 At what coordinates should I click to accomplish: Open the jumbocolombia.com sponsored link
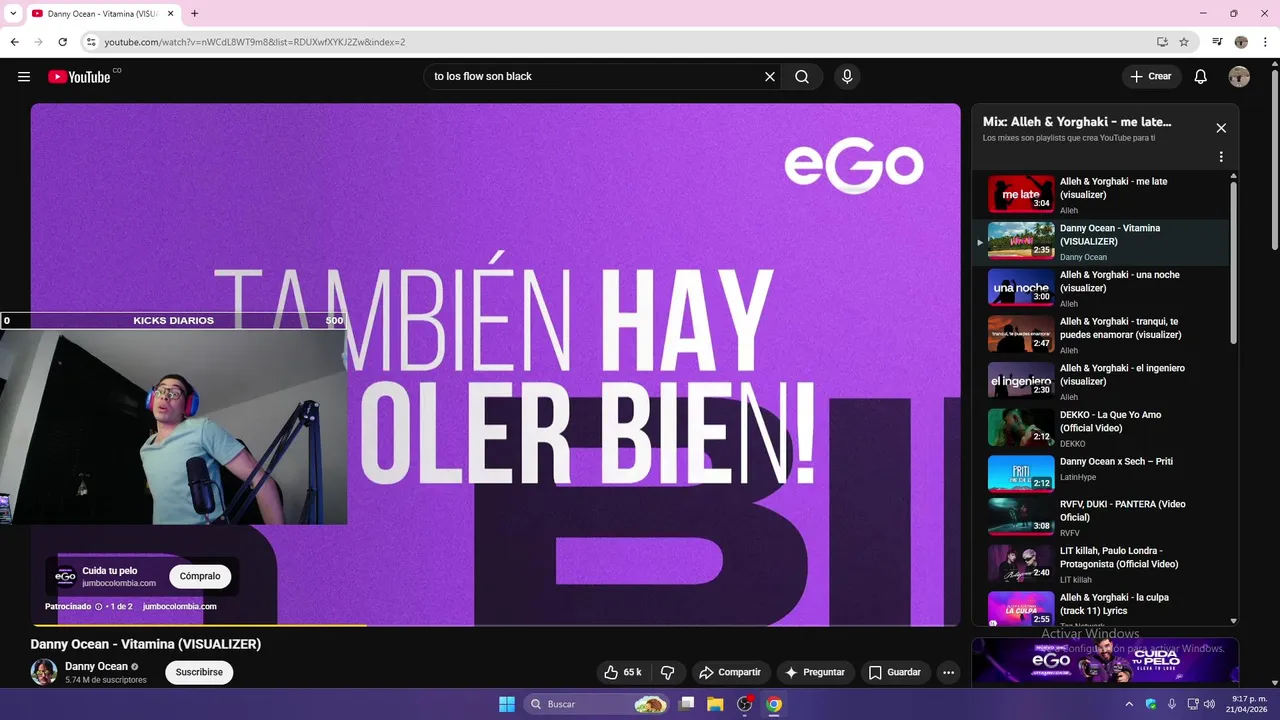(180, 606)
